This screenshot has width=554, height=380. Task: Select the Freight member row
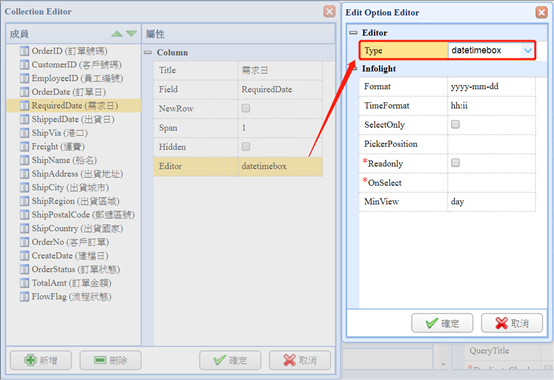pos(73,147)
